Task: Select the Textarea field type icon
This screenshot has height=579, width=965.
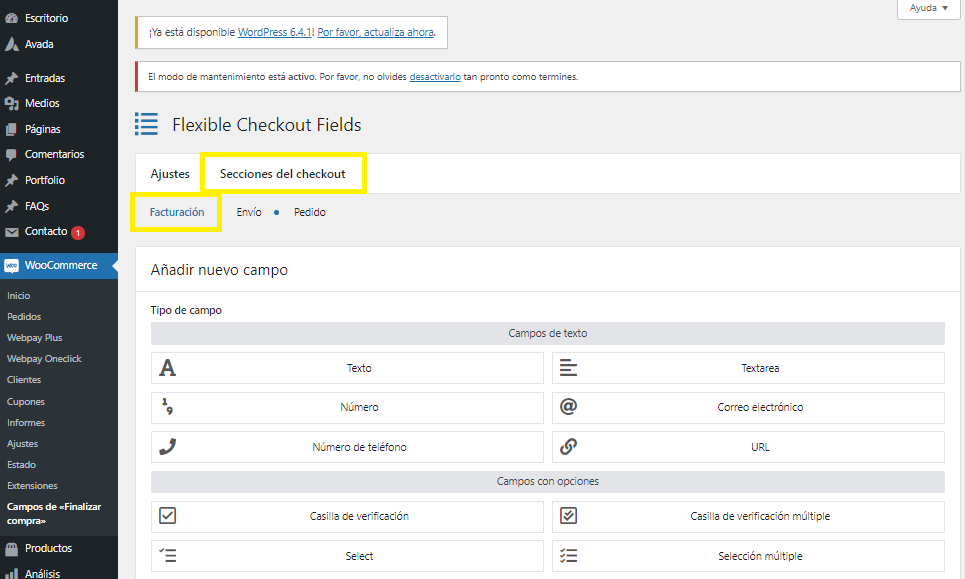Action: pyautogui.click(x=568, y=368)
